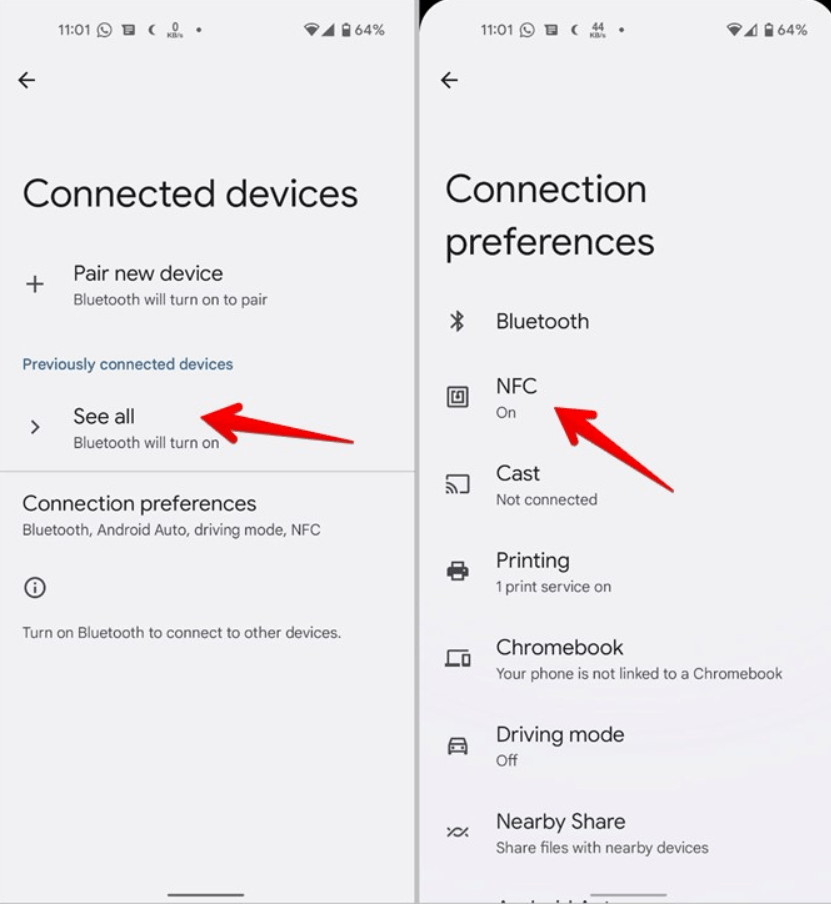The height and width of the screenshot is (904, 831).
Task: Tap the info icon under Connection preferences
Action: 35,588
